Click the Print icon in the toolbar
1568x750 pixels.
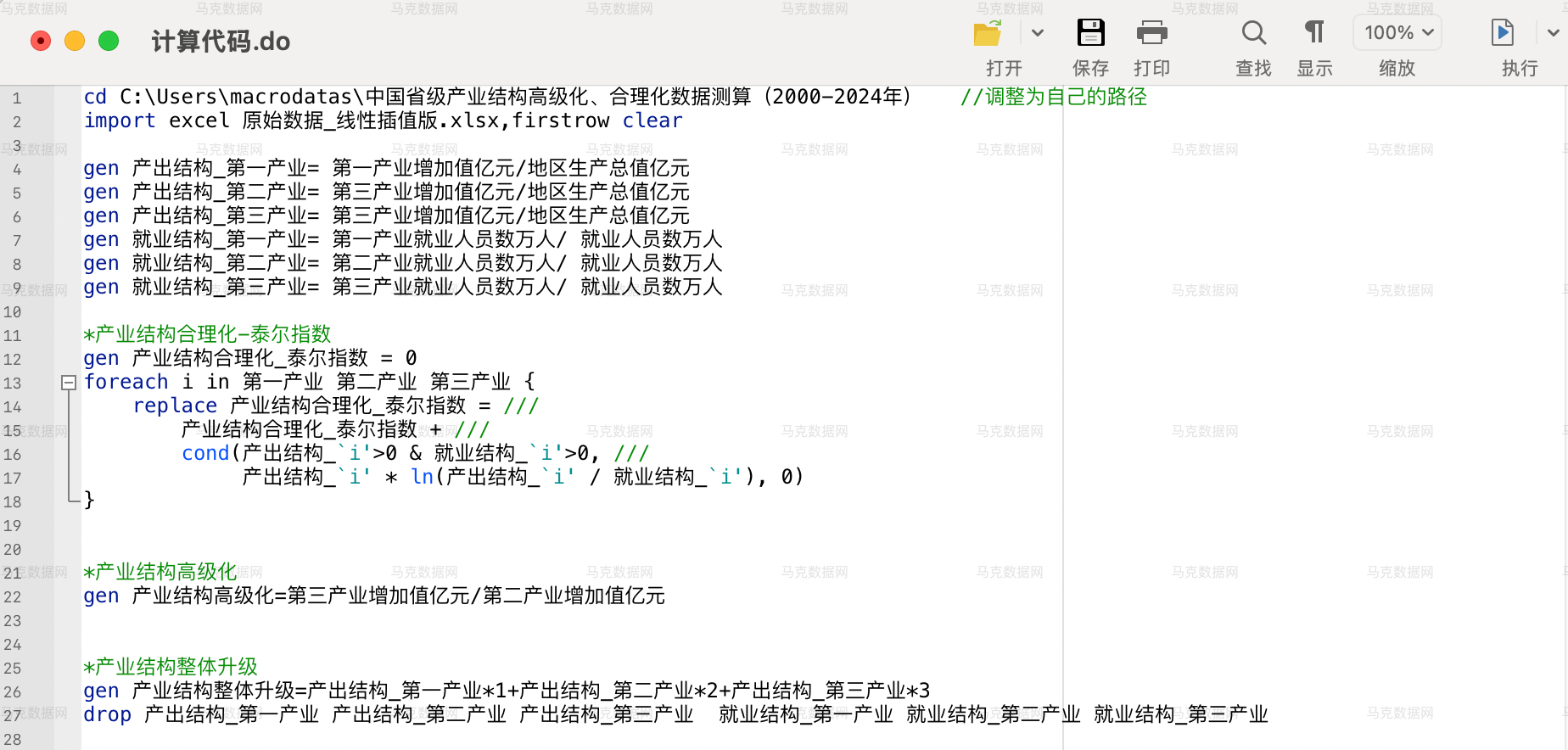1151,34
